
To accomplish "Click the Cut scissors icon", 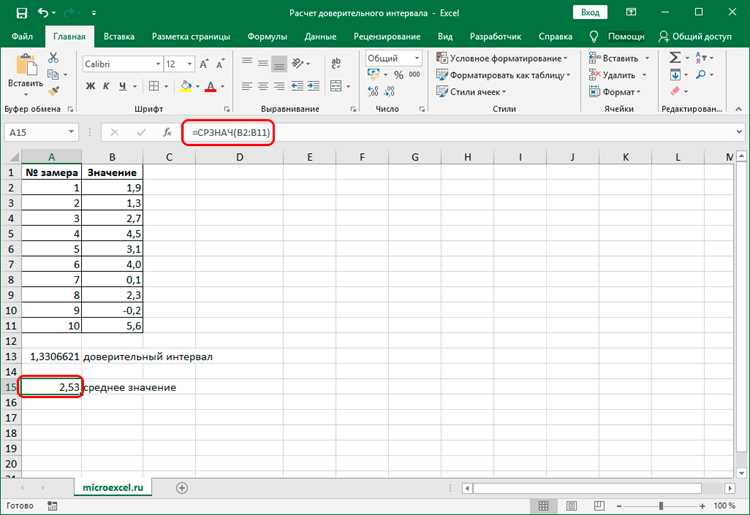I will [53, 58].
